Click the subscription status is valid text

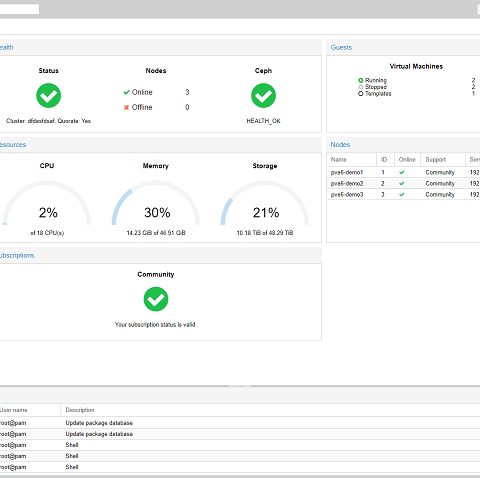(155, 325)
